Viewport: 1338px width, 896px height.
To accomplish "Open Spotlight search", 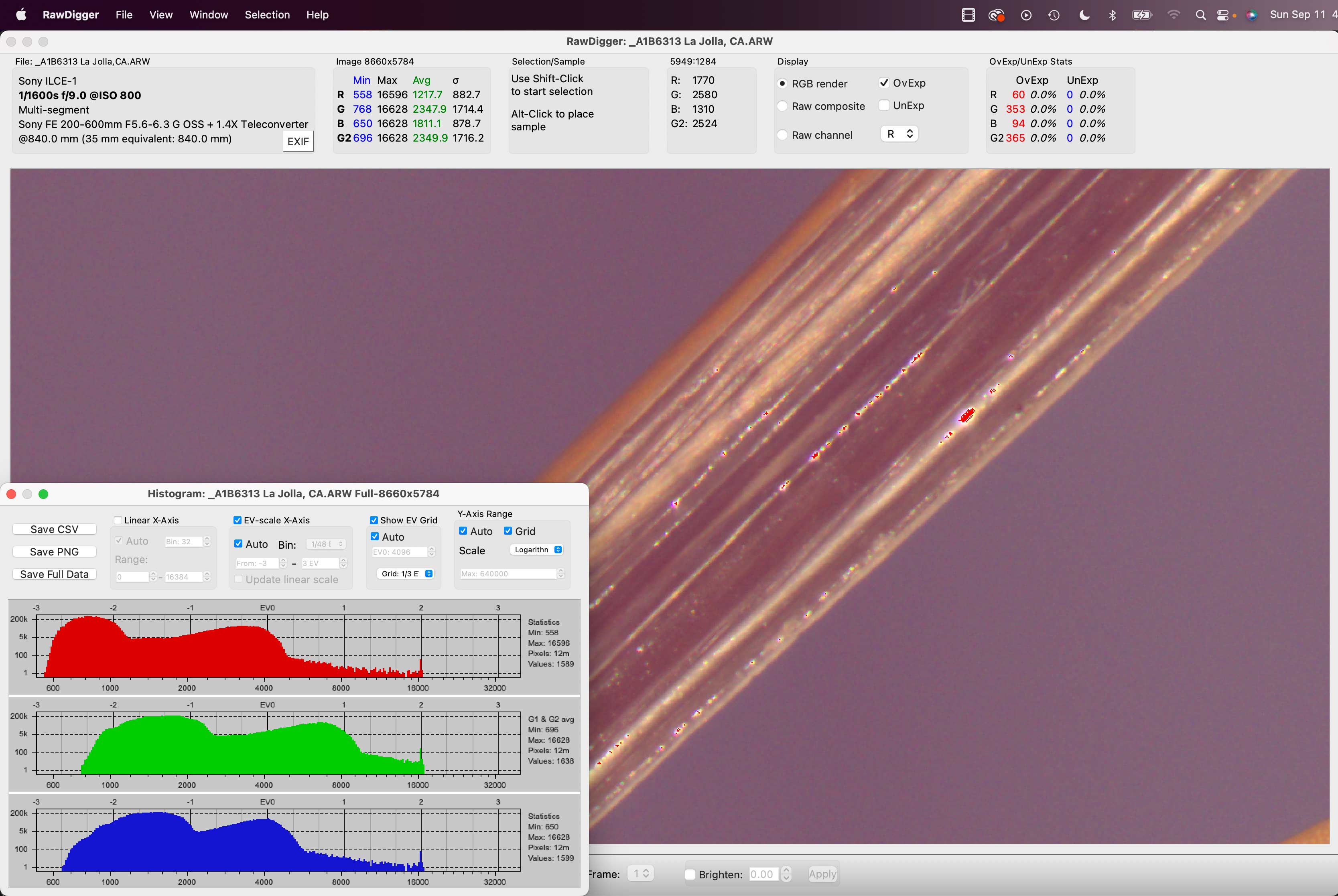I will coord(1201,15).
